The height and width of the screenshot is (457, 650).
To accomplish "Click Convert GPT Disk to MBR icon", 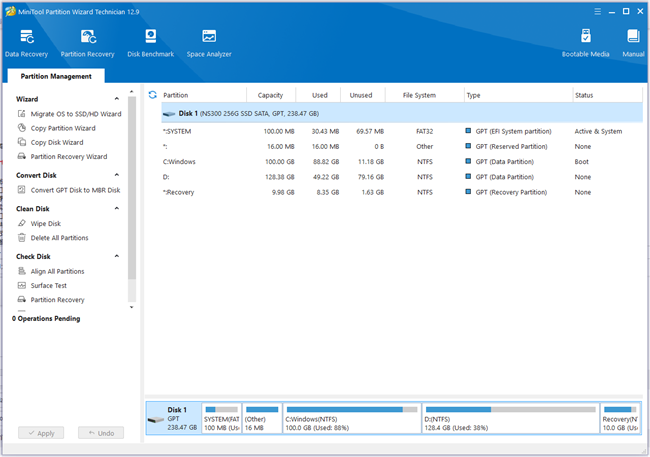I will (22, 190).
